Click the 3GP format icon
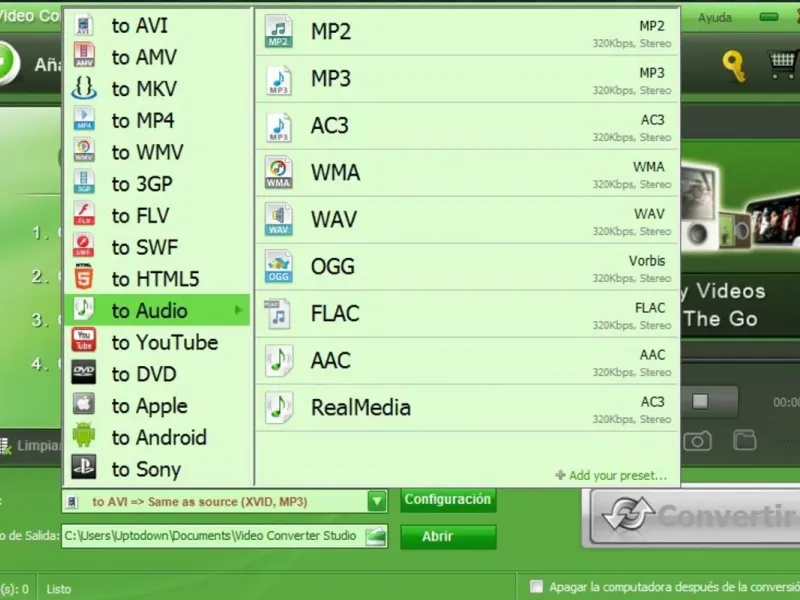This screenshot has height=600, width=800. [x=84, y=182]
